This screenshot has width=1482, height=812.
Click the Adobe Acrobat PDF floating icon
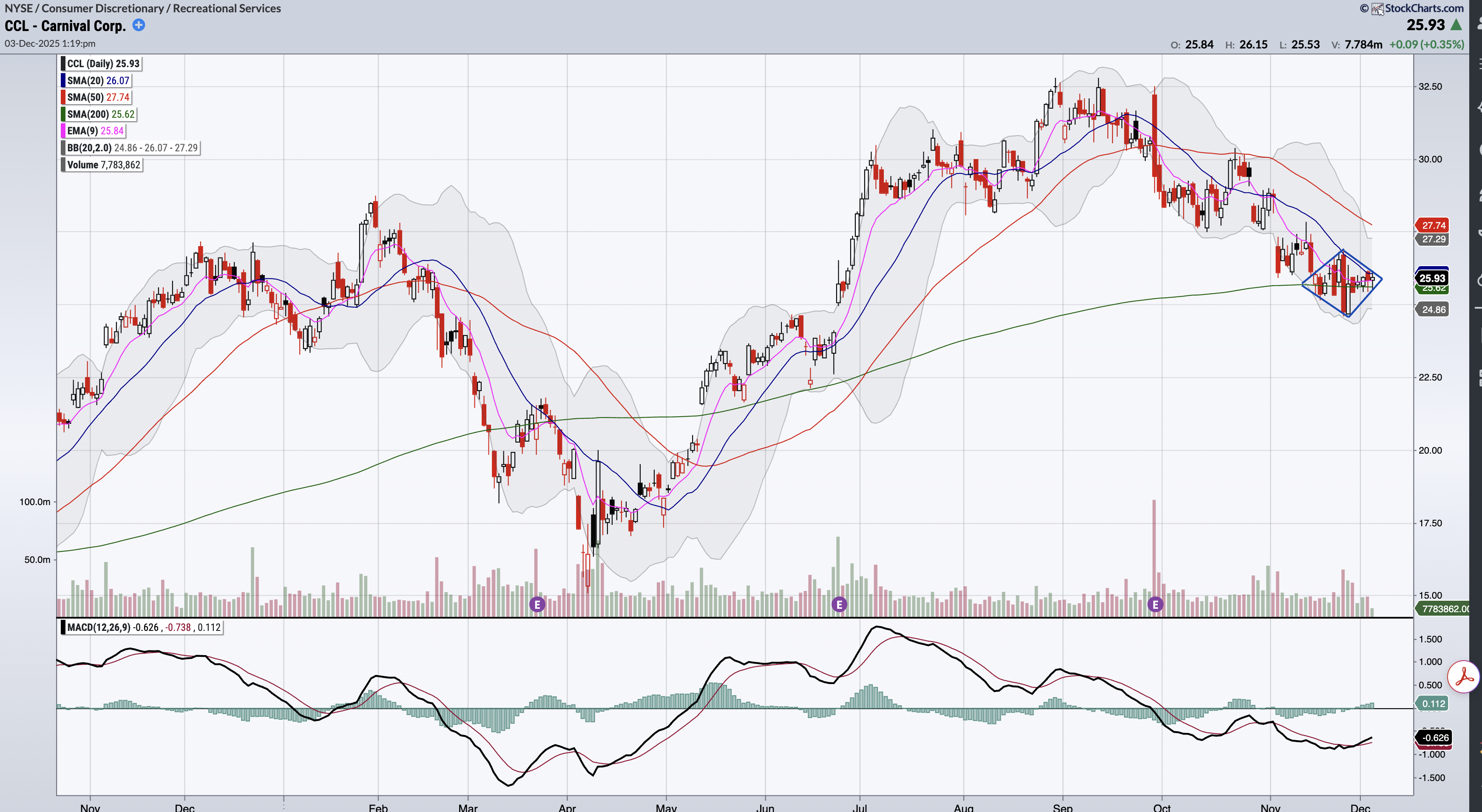coord(1464,677)
